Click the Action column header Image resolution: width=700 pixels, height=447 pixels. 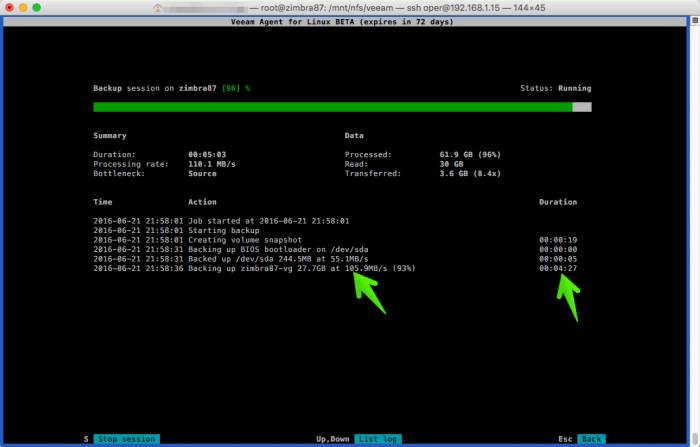[202, 202]
